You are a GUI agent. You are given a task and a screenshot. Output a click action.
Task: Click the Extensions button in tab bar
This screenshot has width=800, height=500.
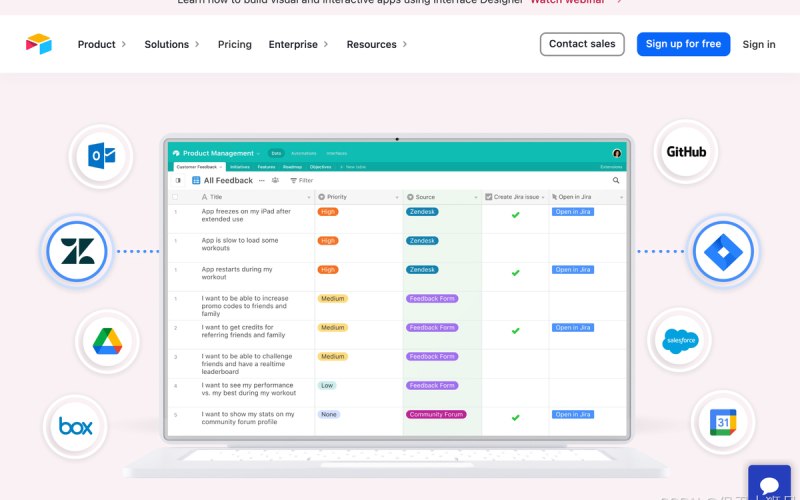click(611, 167)
